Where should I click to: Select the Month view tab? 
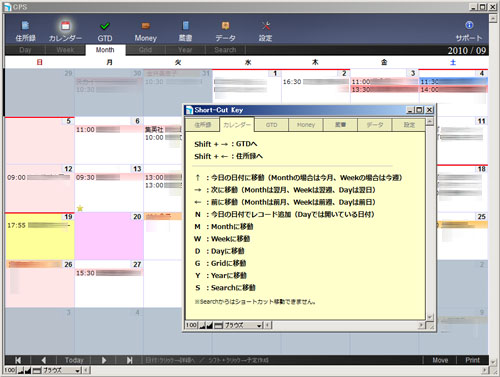105,50
